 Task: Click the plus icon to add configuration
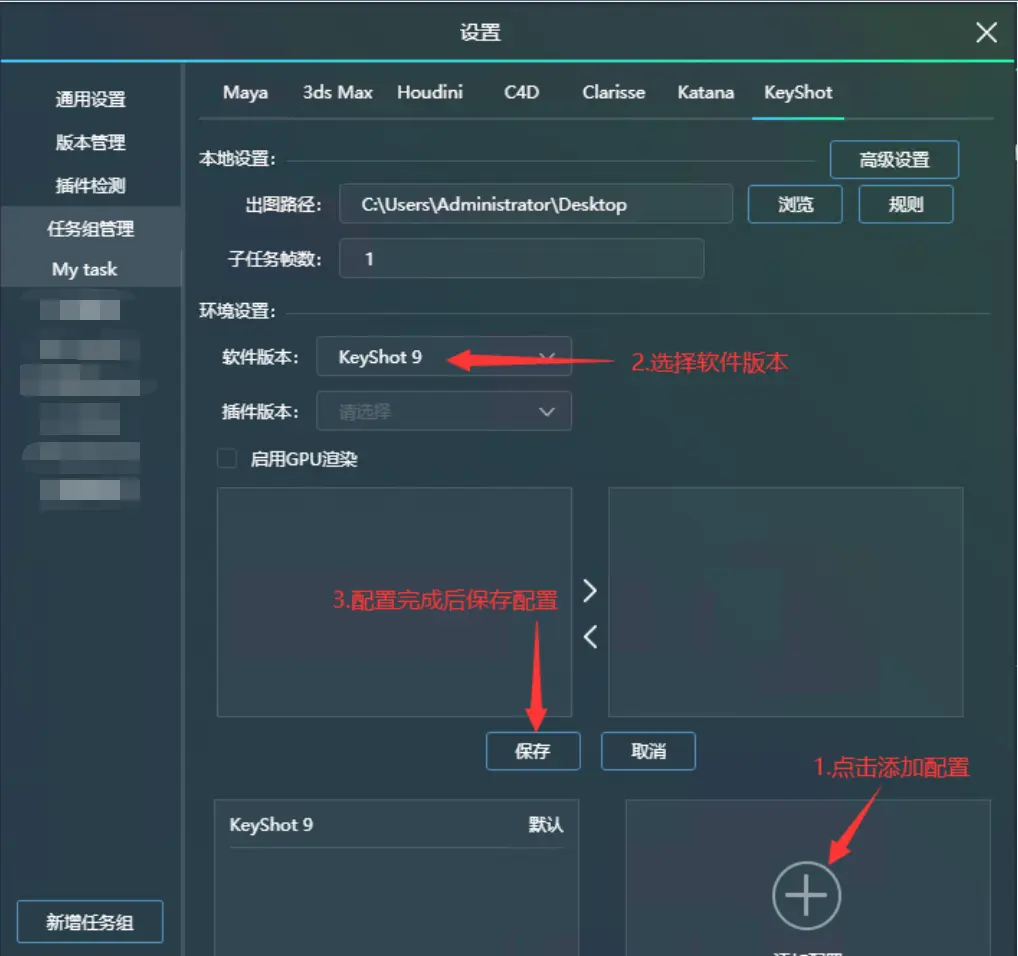[x=806, y=896]
